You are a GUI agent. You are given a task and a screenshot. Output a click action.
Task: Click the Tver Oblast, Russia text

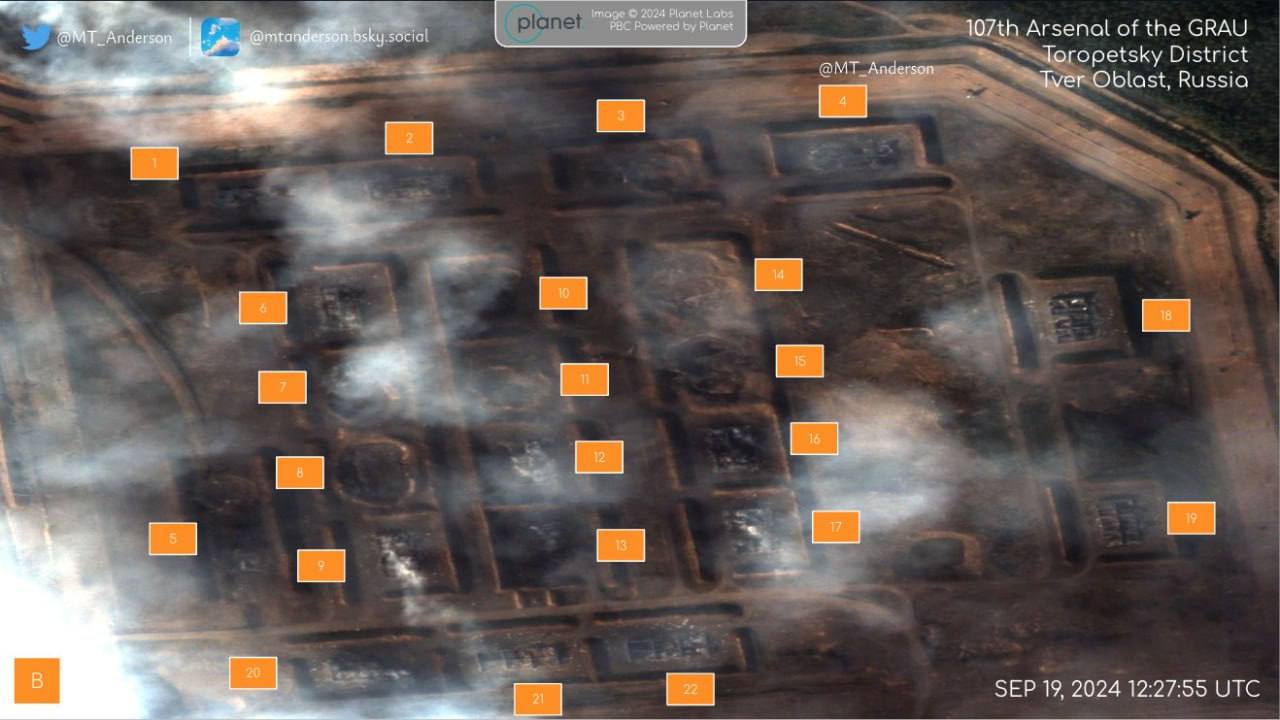1143,80
